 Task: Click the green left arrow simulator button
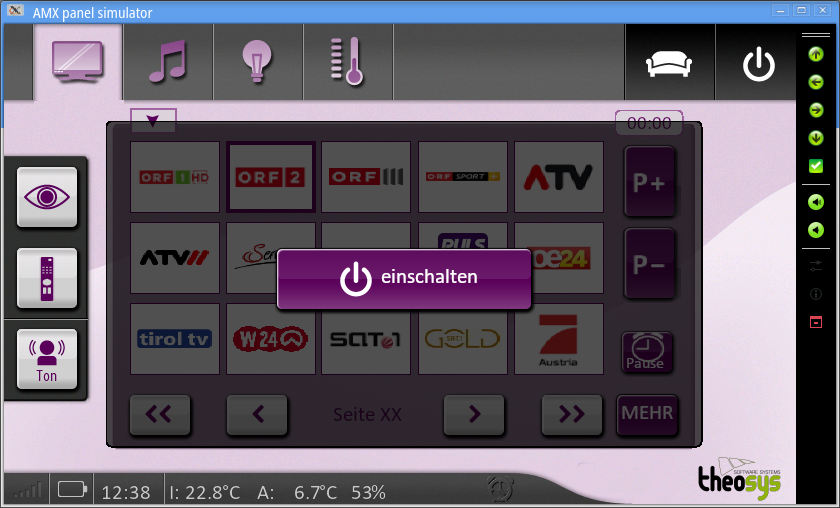point(815,82)
